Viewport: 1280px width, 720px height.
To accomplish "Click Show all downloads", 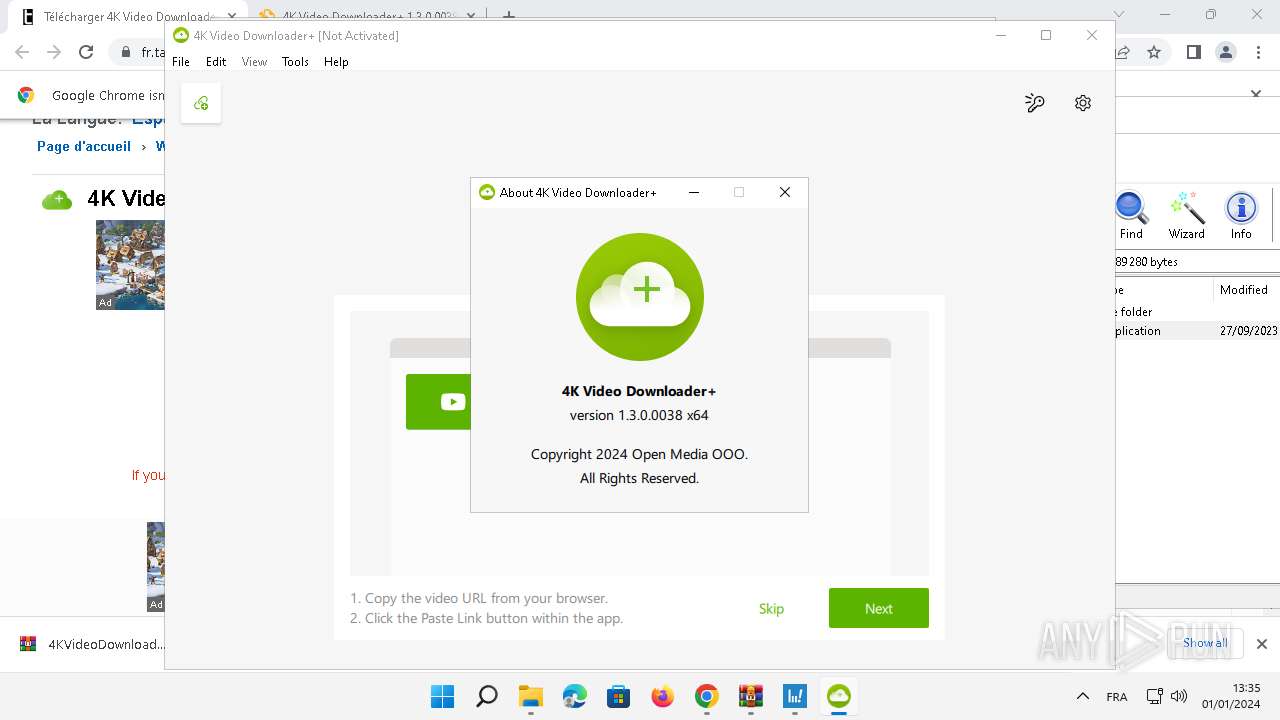I will click(x=1205, y=643).
